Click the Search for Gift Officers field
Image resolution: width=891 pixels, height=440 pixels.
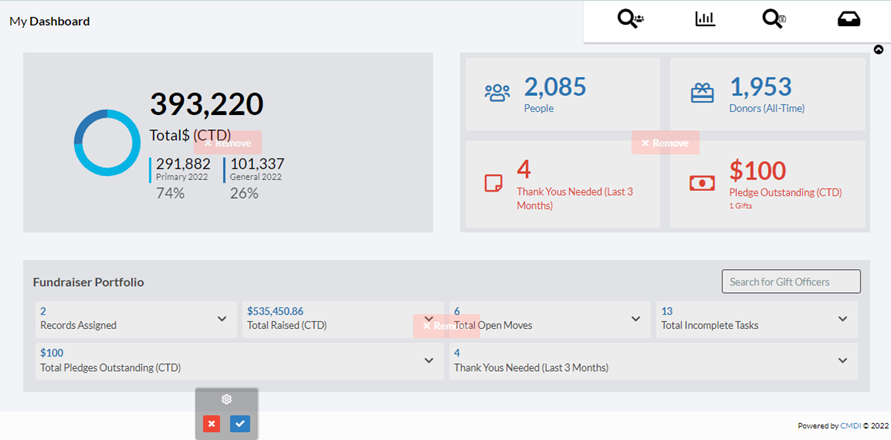tap(790, 282)
